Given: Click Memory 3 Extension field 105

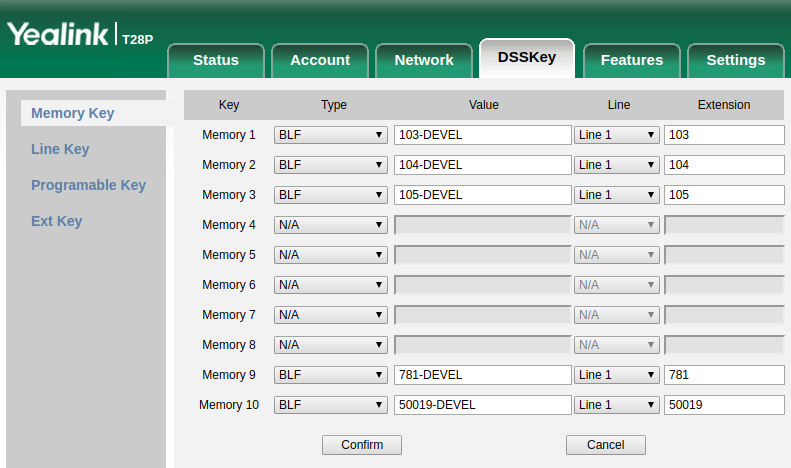Looking at the screenshot, I should point(723,195).
